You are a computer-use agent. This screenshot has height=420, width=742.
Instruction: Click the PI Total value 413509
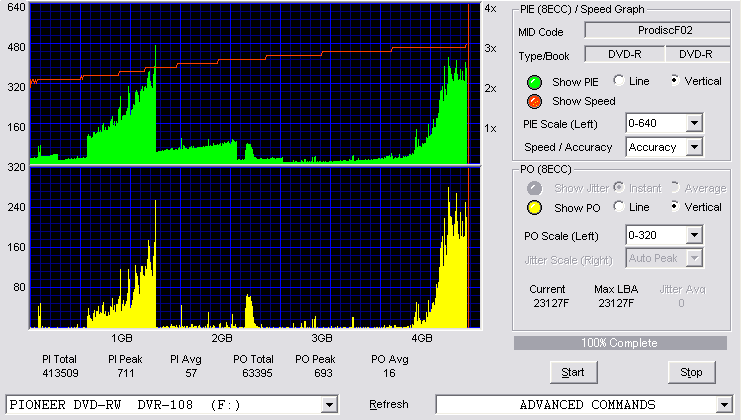[60, 374]
